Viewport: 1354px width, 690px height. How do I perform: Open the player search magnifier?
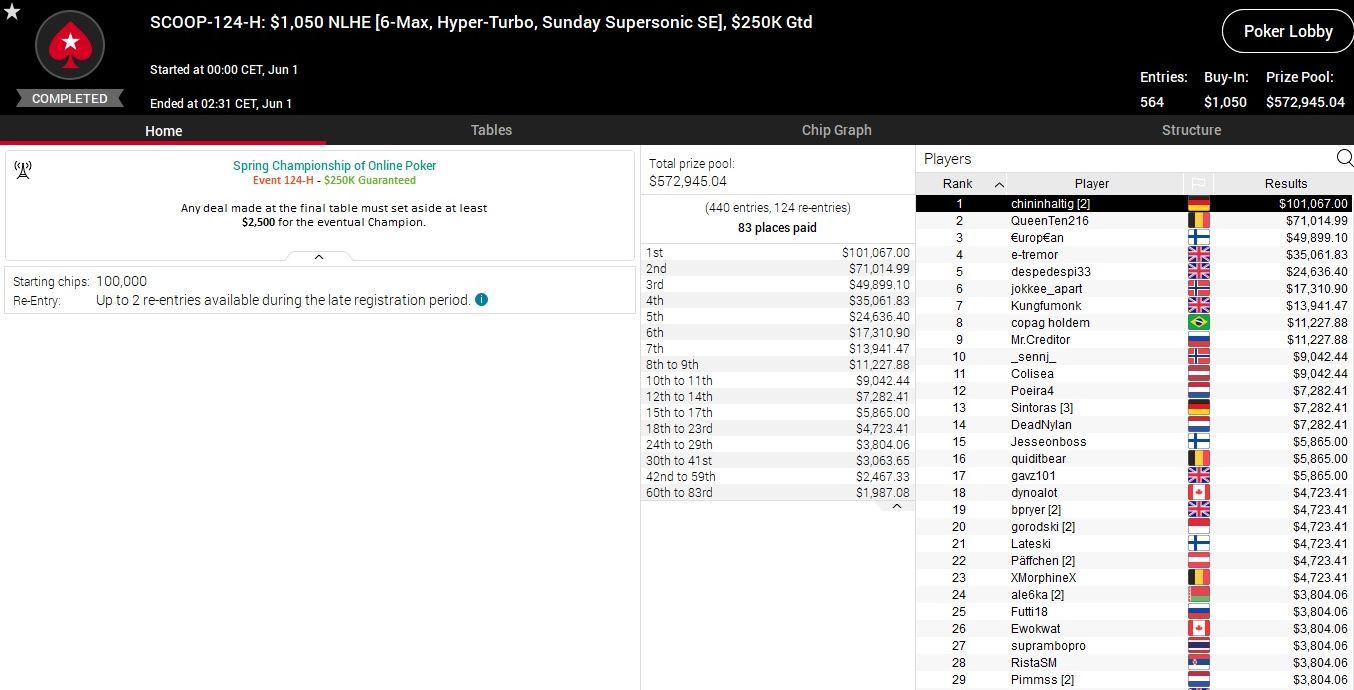(x=1344, y=158)
